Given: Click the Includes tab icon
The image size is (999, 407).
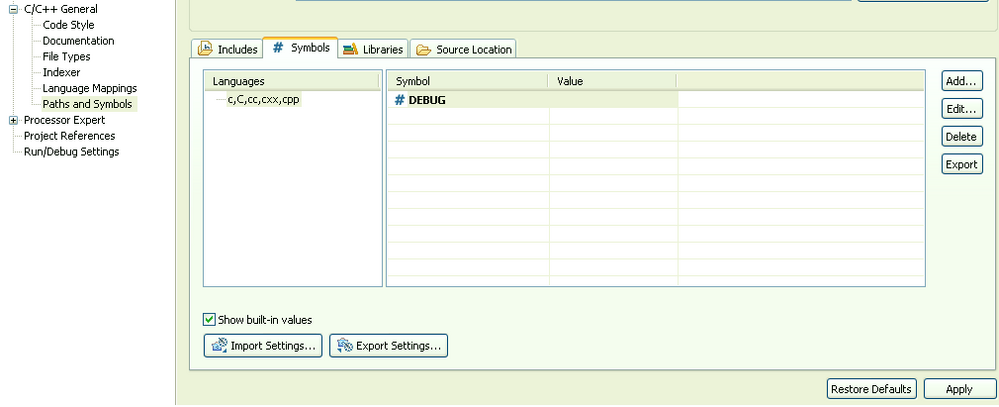Looking at the screenshot, I should (205, 49).
